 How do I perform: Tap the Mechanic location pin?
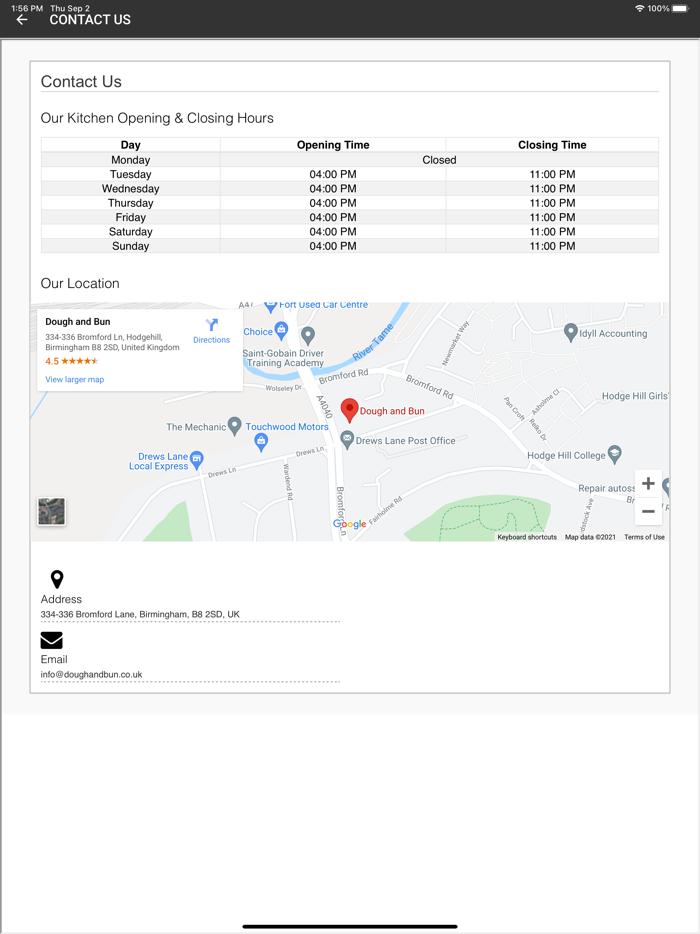235,425
